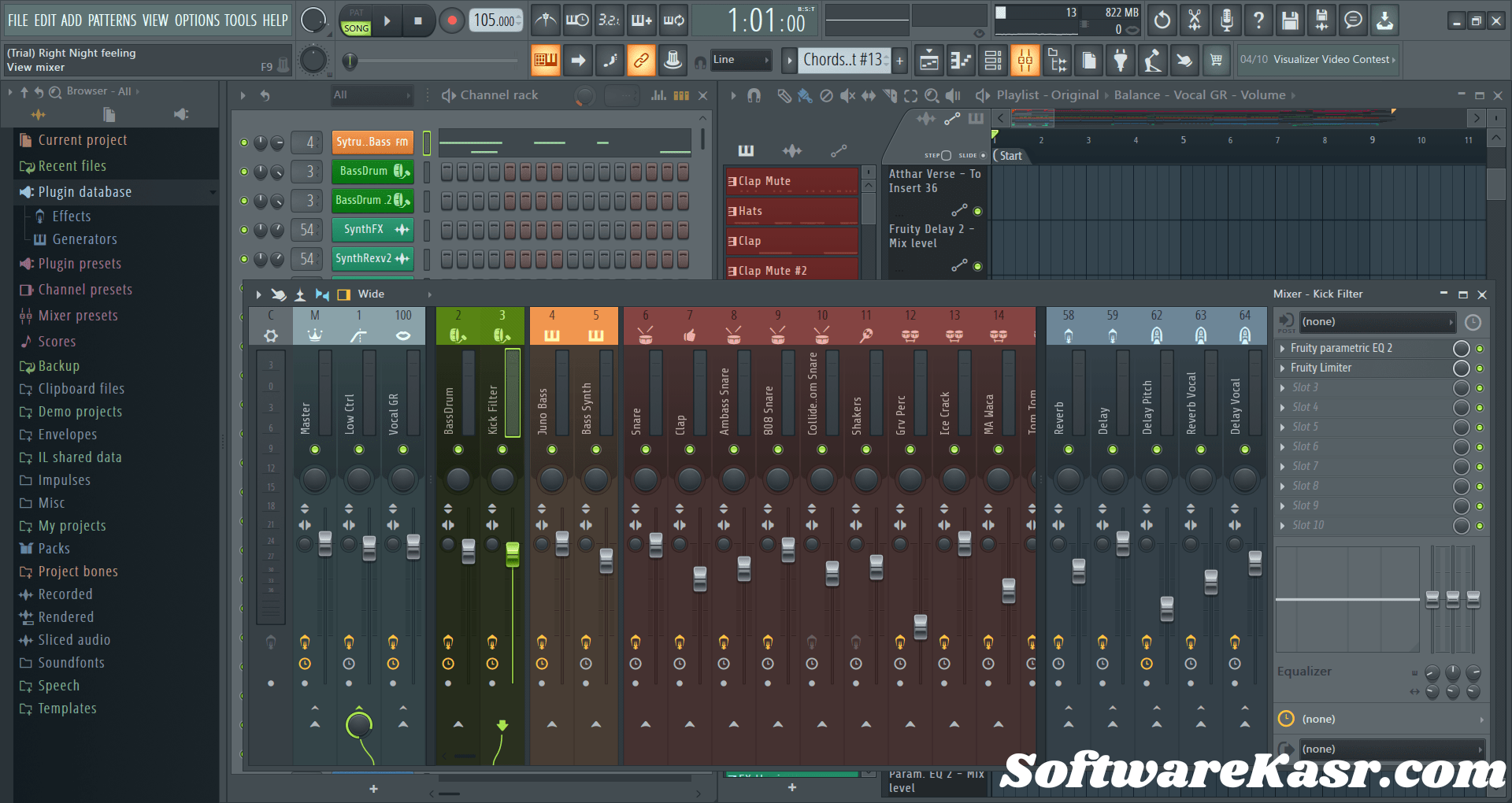Toggle the Mixer view button in toolbar
Screen dimensions: 1512x803
(x=1025, y=60)
